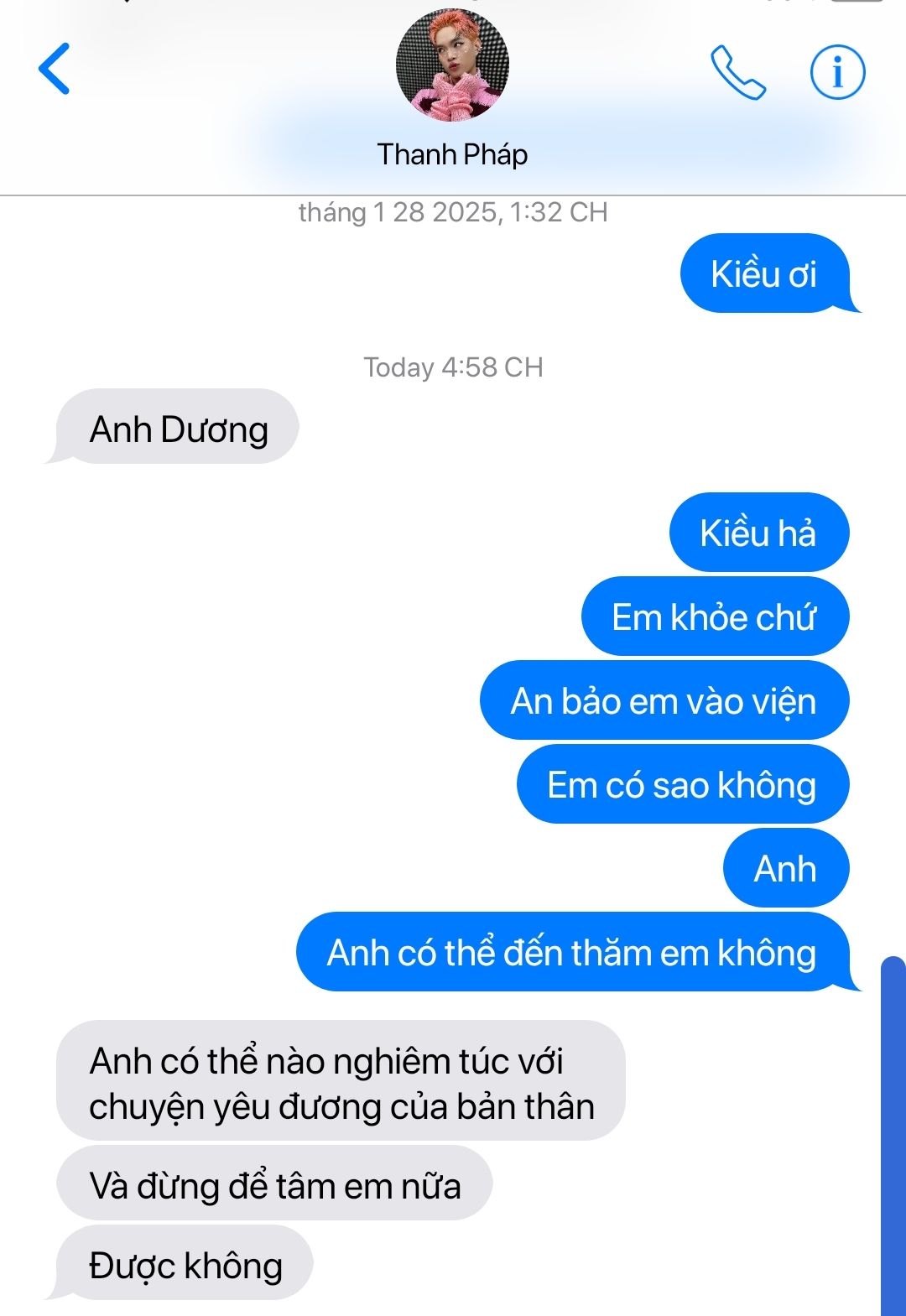Open the contact profile photo

(452, 65)
